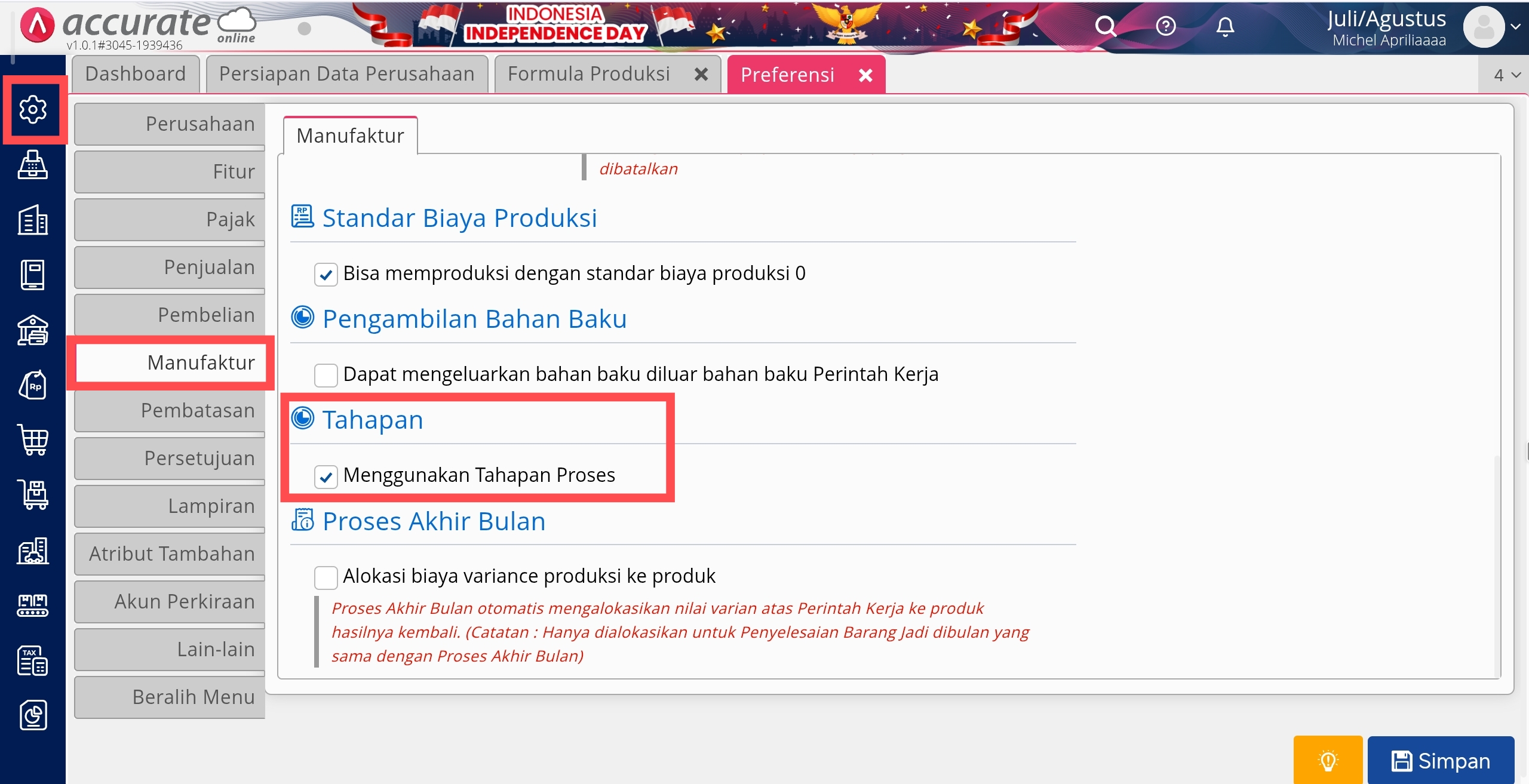Switch to Formula Produksi tab
This screenshot has height=784, width=1529.
coord(588,74)
